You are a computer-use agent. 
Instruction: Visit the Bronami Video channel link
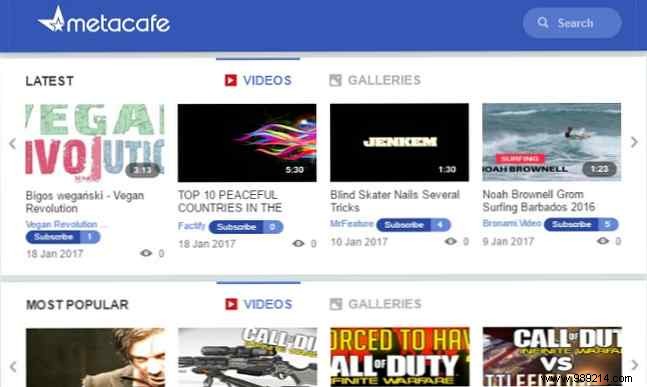point(512,223)
